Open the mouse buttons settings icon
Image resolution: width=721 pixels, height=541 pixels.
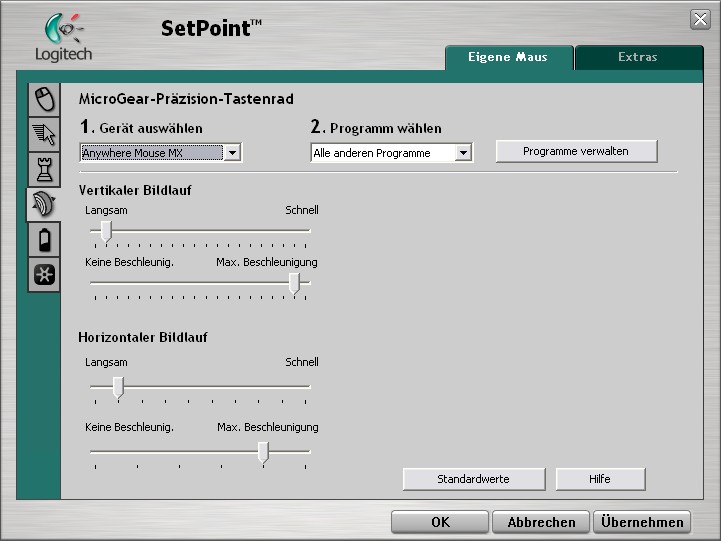tap(44, 99)
